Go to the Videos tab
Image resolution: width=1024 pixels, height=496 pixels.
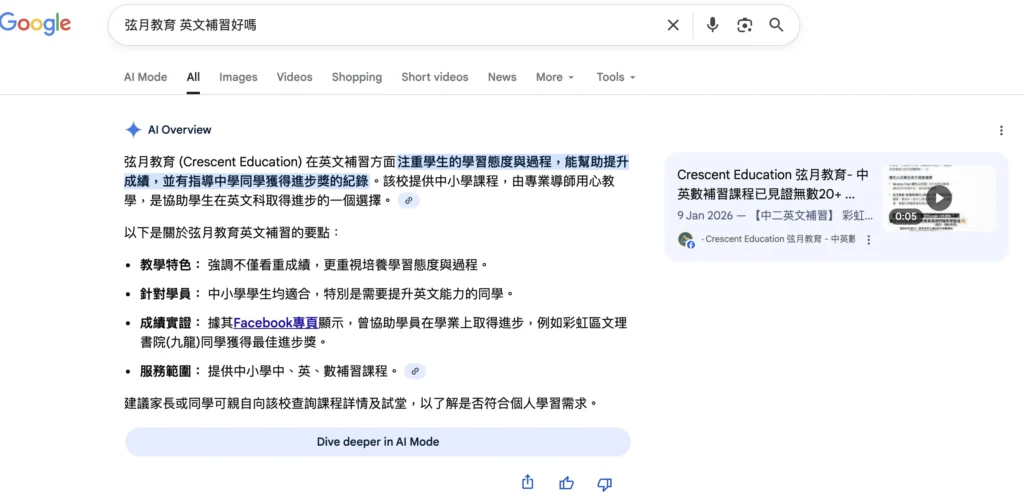click(295, 77)
